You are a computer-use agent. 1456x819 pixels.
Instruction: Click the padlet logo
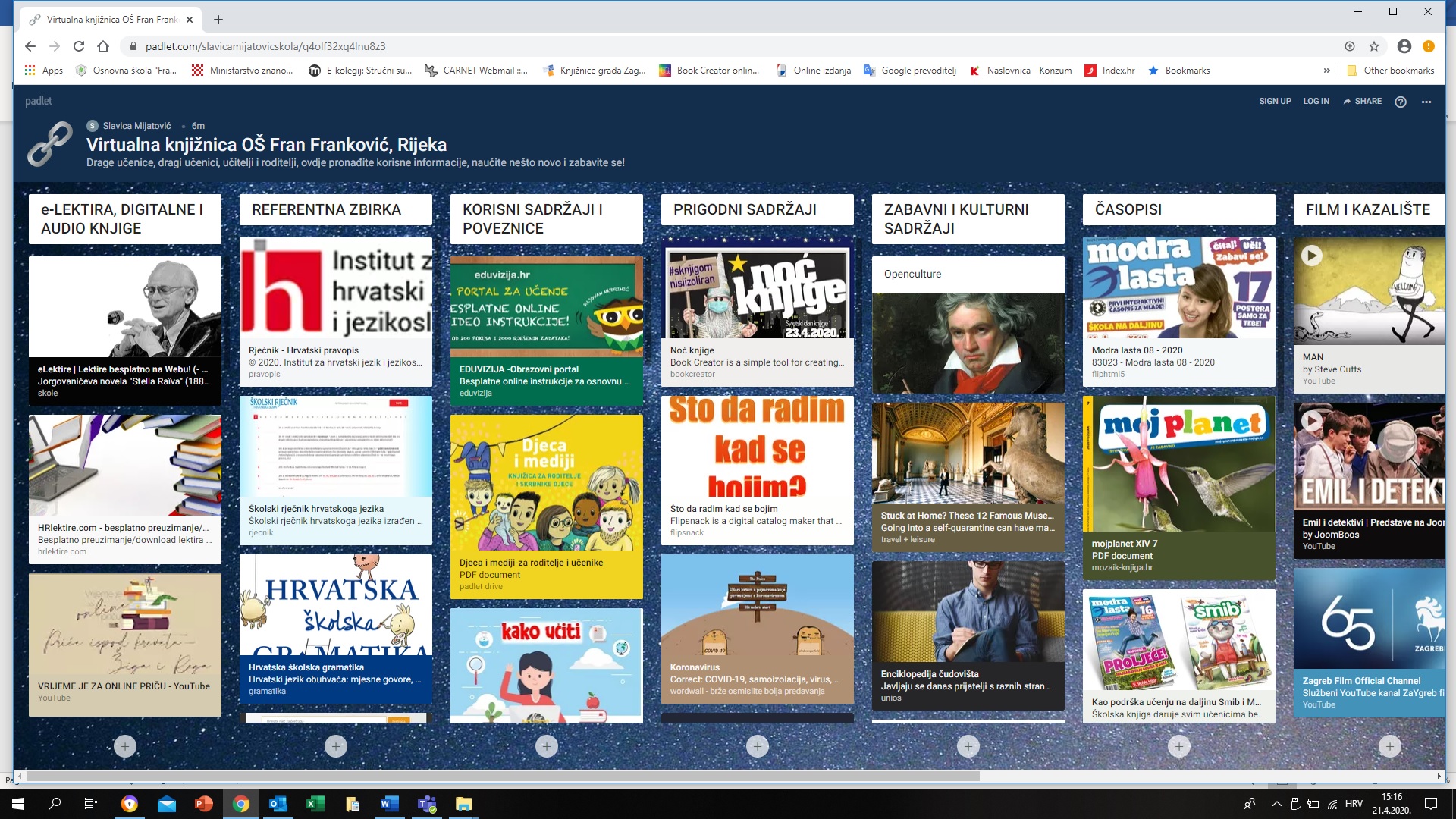[39, 101]
